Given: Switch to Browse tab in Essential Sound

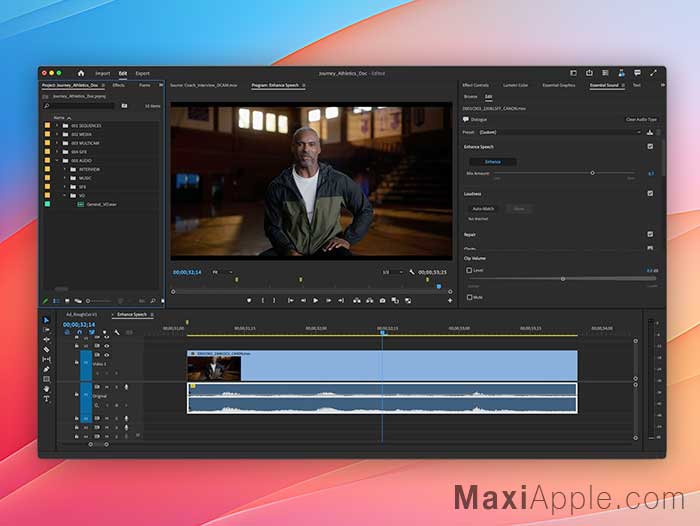Looking at the screenshot, I should [470, 96].
